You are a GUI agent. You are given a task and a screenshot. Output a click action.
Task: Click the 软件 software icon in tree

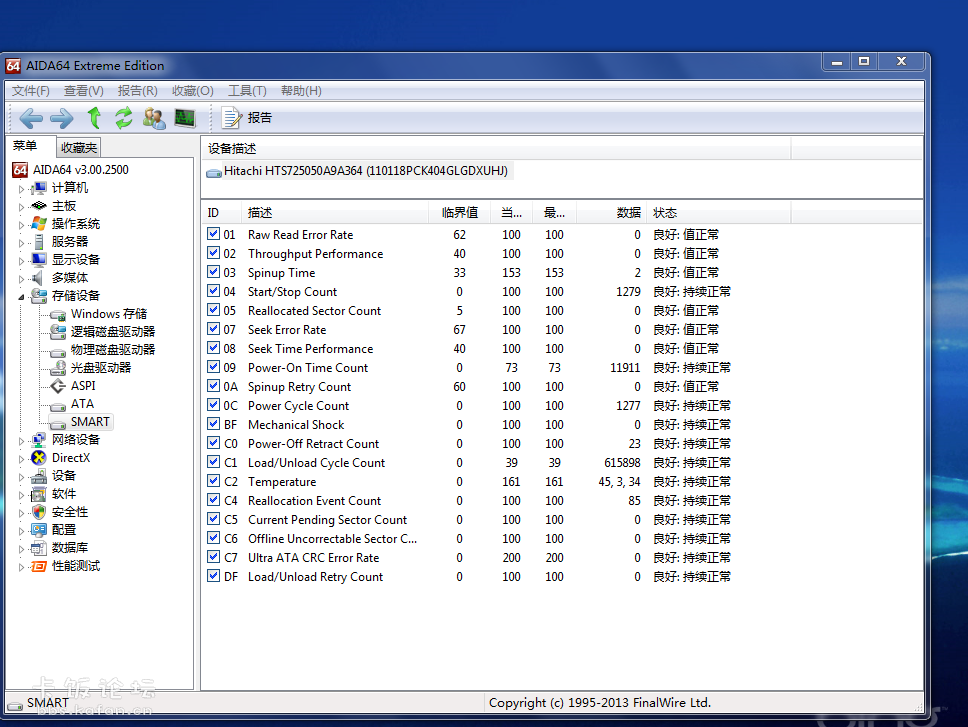[39, 494]
